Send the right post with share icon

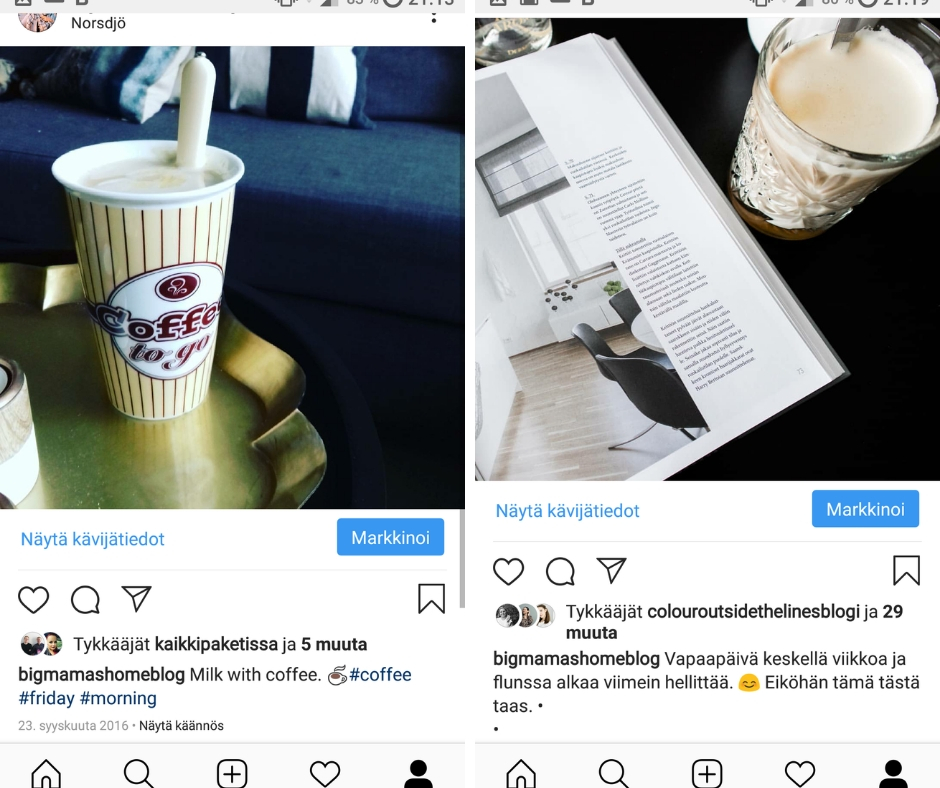coord(611,570)
